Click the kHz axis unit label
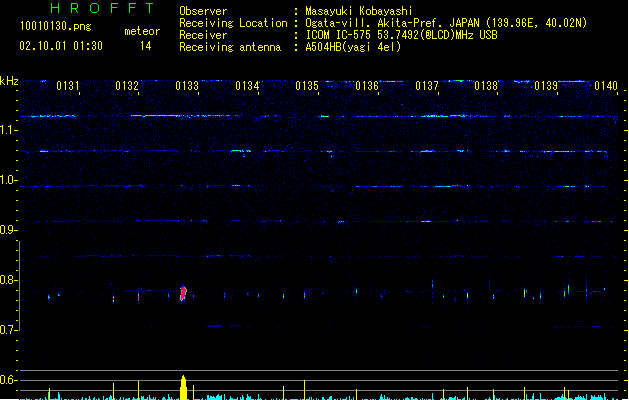 coord(9,81)
